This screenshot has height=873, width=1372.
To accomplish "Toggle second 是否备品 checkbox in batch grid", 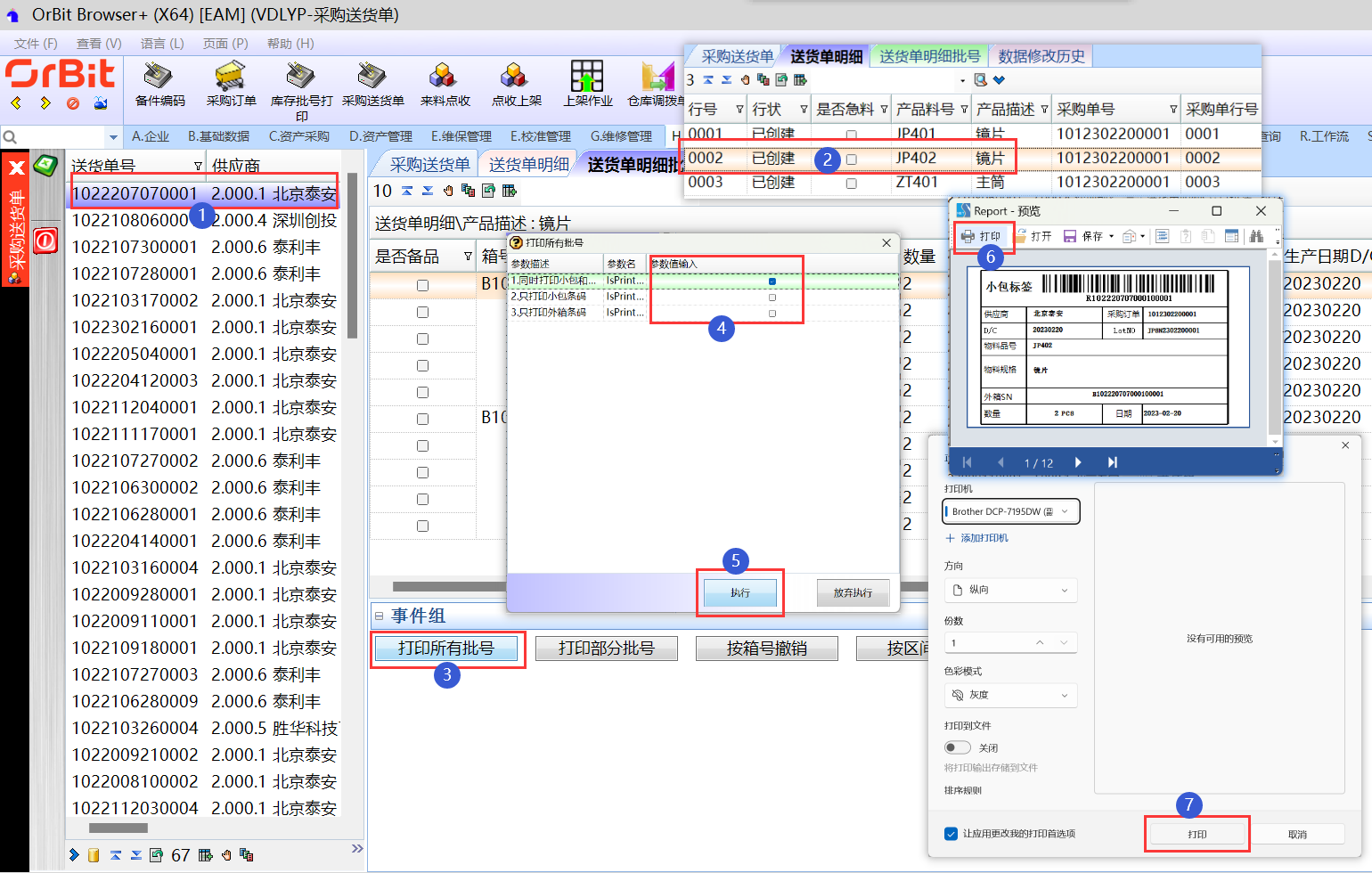I will [x=422, y=313].
